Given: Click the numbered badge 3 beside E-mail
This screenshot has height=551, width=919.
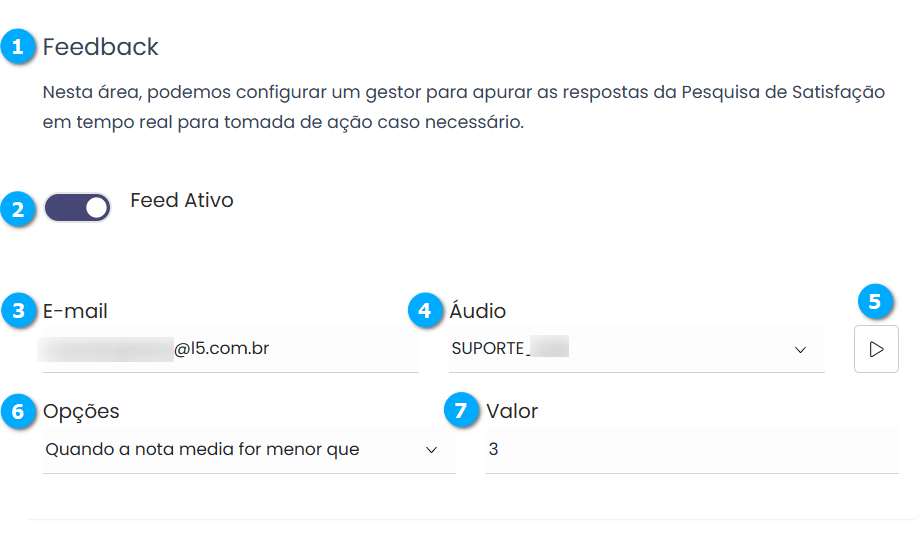Looking at the screenshot, I should [x=18, y=311].
